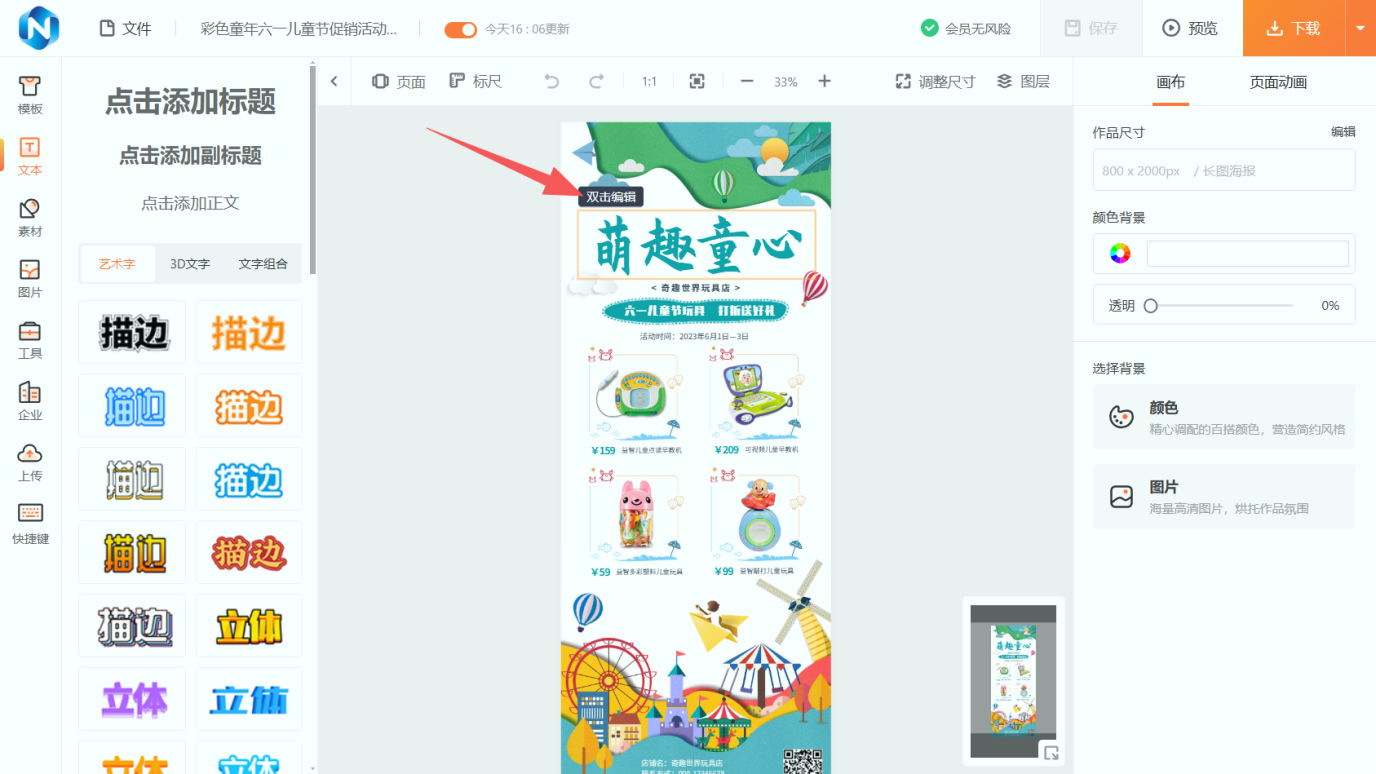Open the color wheel picker
Image resolution: width=1376 pixels, height=774 pixels.
pyautogui.click(x=1120, y=253)
